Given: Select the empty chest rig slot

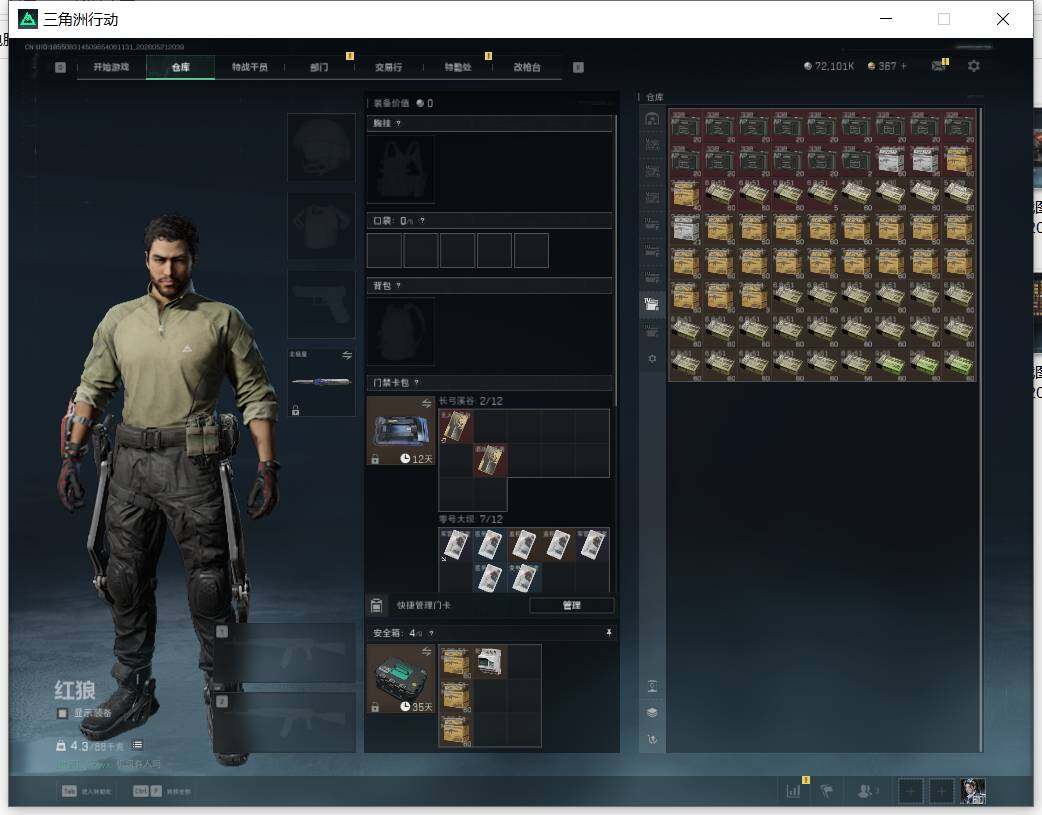Looking at the screenshot, I should pyautogui.click(x=401, y=170).
